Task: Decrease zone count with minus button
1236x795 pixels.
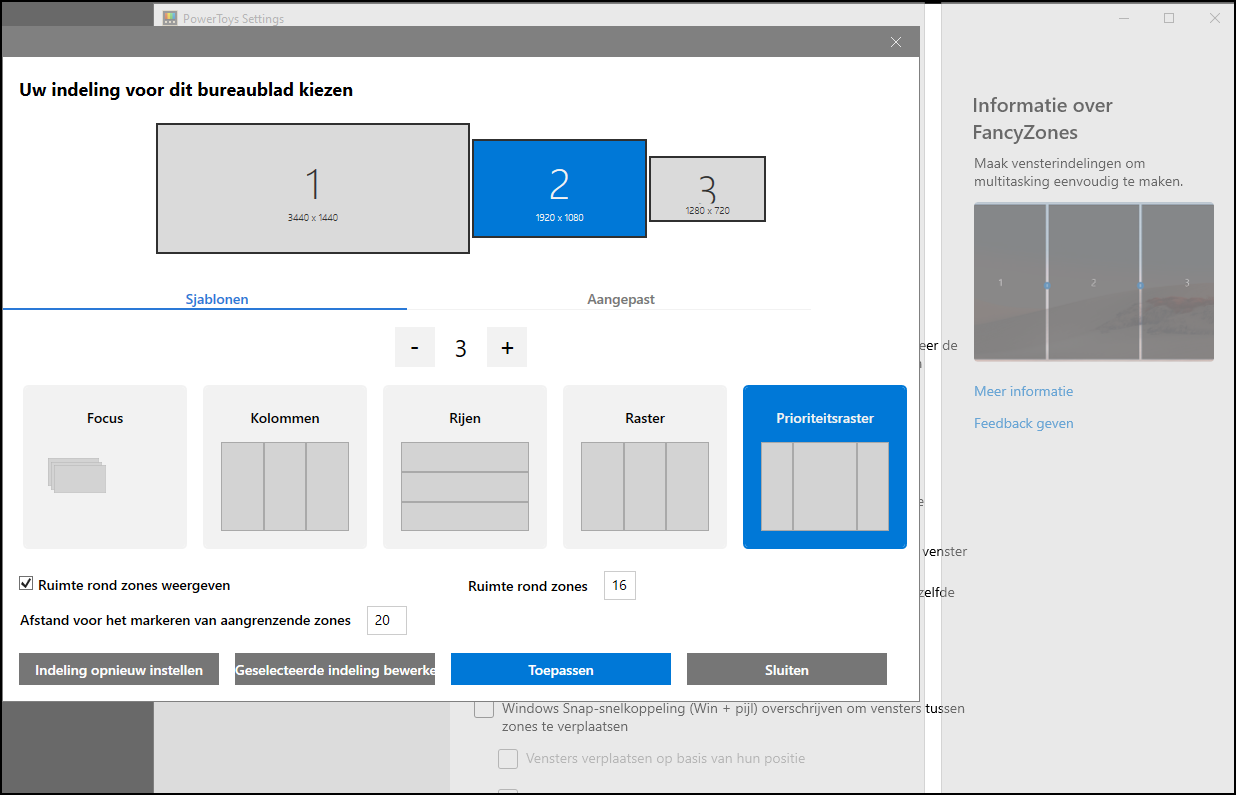Action: click(x=415, y=348)
